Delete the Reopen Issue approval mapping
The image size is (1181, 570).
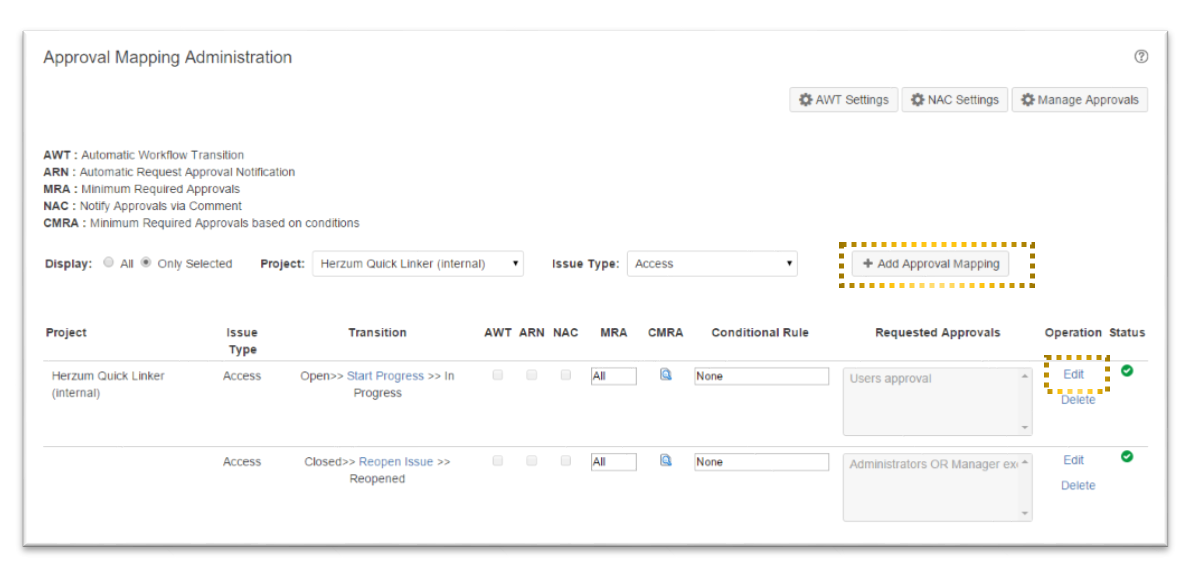pyautogui.click(x=1077, y=485)
